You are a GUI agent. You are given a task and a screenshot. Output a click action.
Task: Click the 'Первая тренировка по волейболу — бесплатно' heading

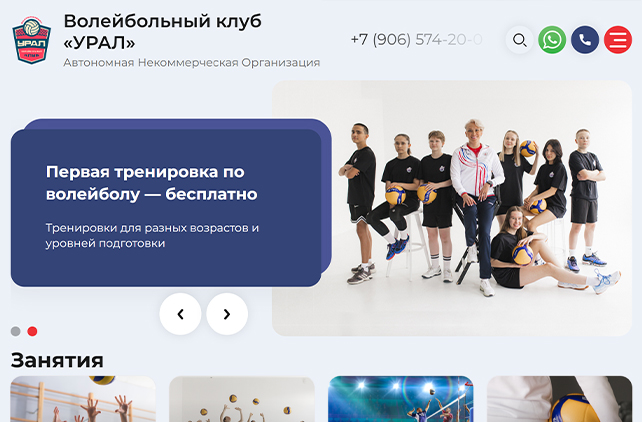[151, 183]
